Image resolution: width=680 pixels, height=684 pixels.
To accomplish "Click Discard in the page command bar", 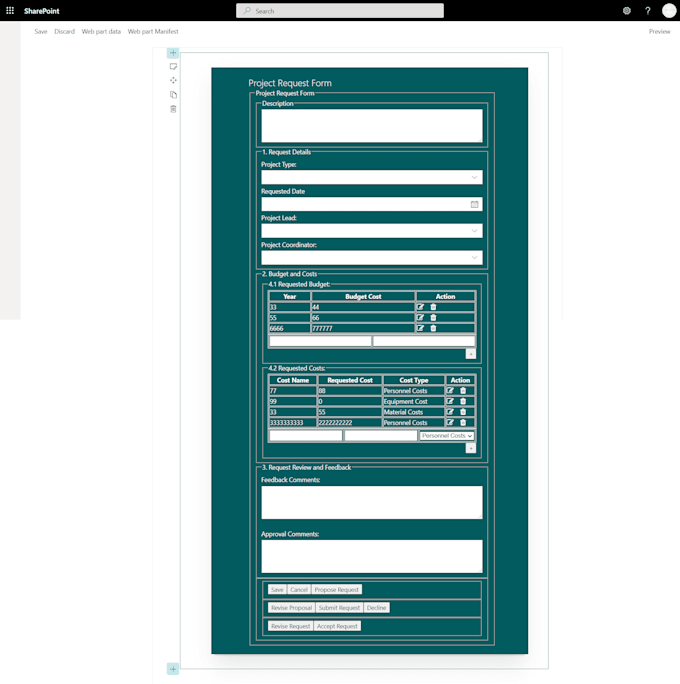I will 65,31.
